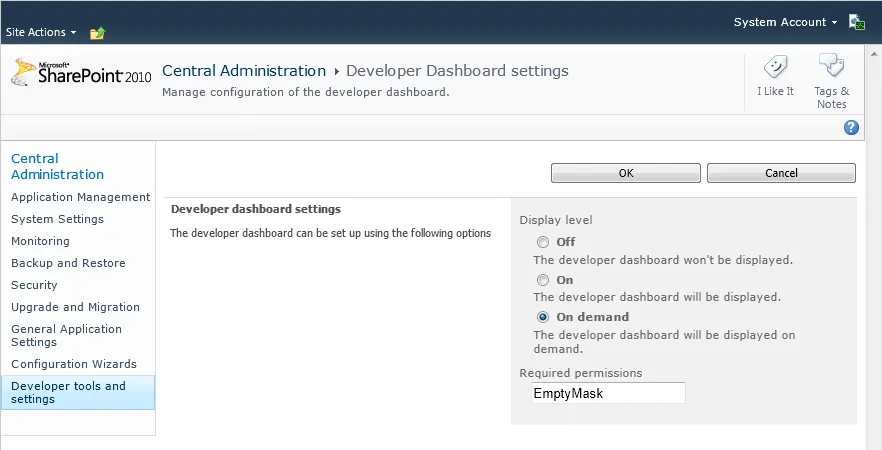Click the 'Display level' label
Image resolution: width=882 pixels, height=450 pixels.
point(556,220)
